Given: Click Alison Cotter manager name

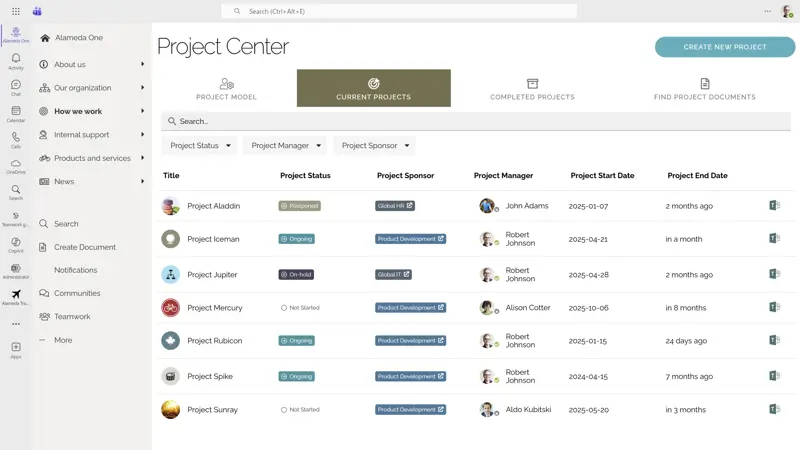Looking at the screenshot, I should click(528, 308).
